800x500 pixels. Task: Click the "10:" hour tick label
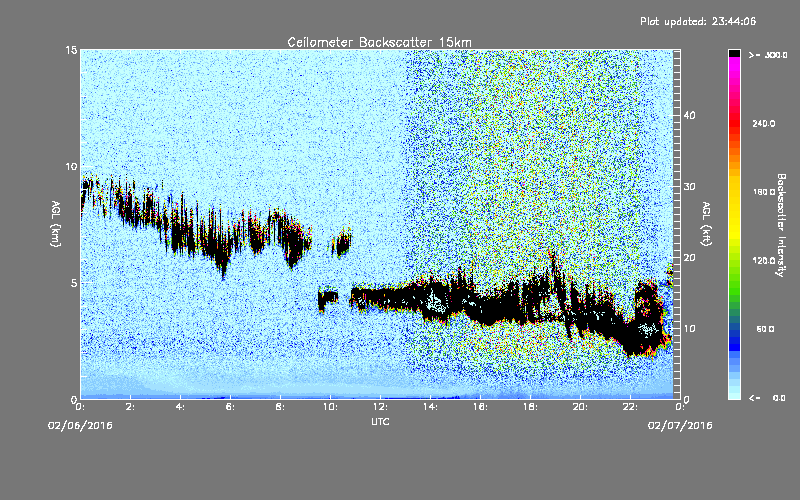tap(331, 407)
